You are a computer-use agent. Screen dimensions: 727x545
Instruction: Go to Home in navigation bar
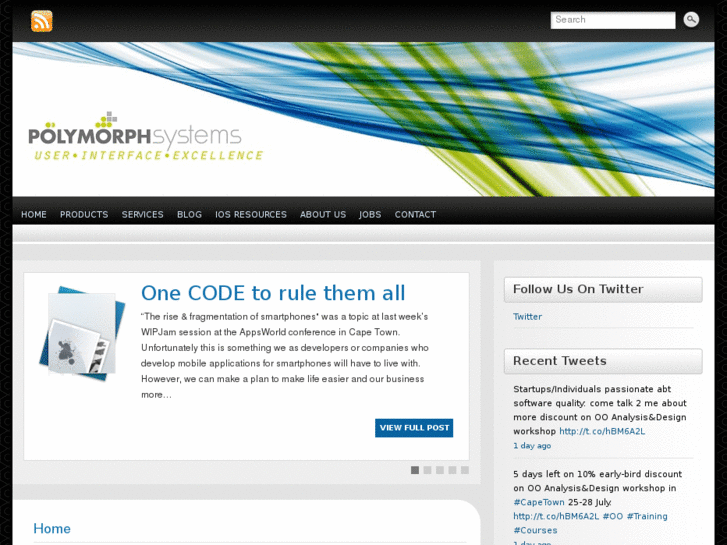[34, 215]
